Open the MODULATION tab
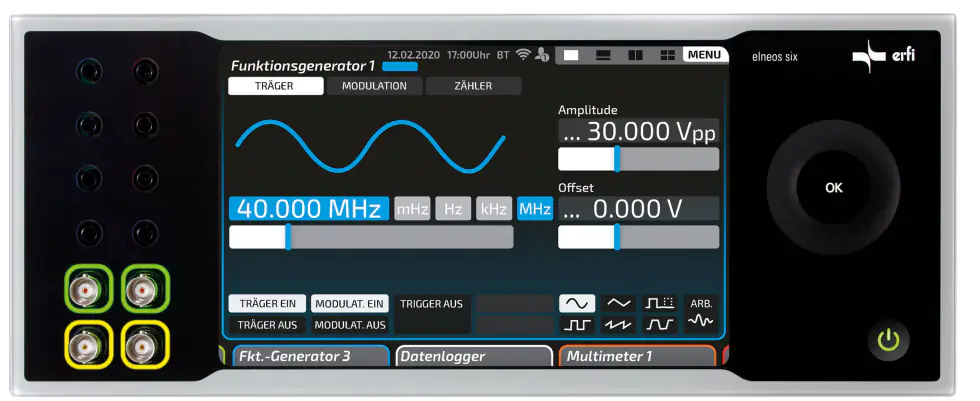This screenshot has width=980, height=401. coord(374,86)
